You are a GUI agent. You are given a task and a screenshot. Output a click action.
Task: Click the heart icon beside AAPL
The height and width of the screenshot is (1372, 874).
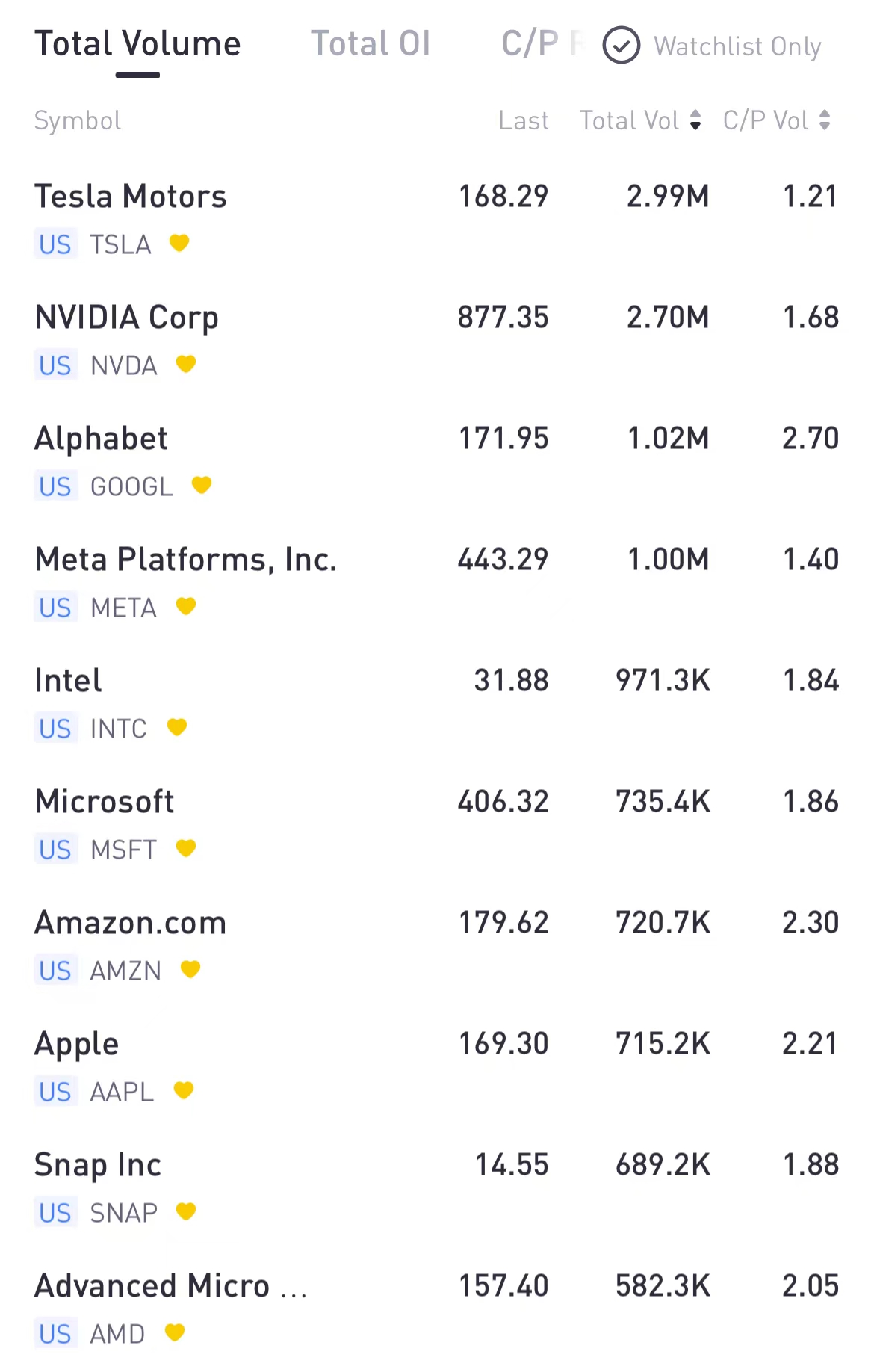184,1090
